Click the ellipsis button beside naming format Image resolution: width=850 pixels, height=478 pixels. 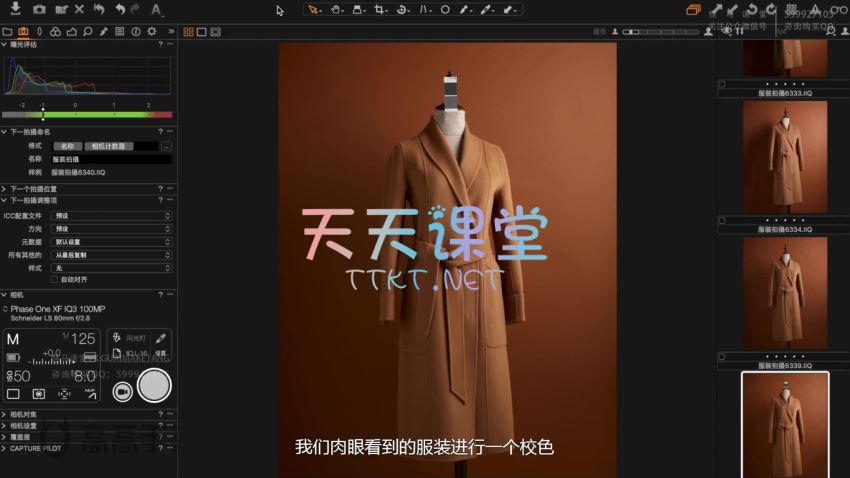coord(166,146)
